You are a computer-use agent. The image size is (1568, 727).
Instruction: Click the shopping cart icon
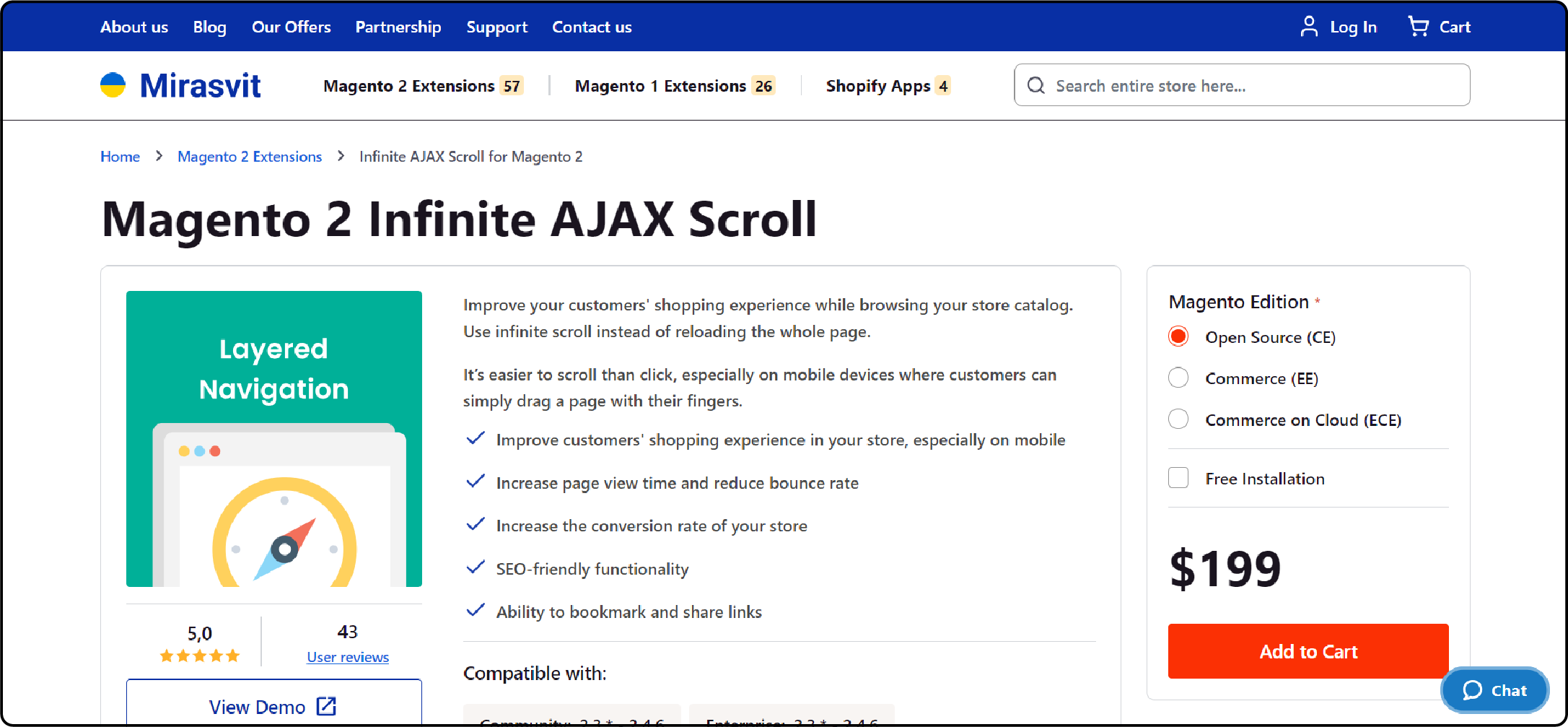point(1418,27)
